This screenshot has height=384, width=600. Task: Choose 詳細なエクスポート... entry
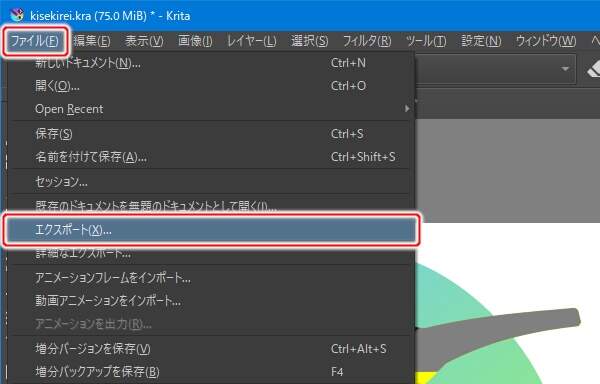212,253
